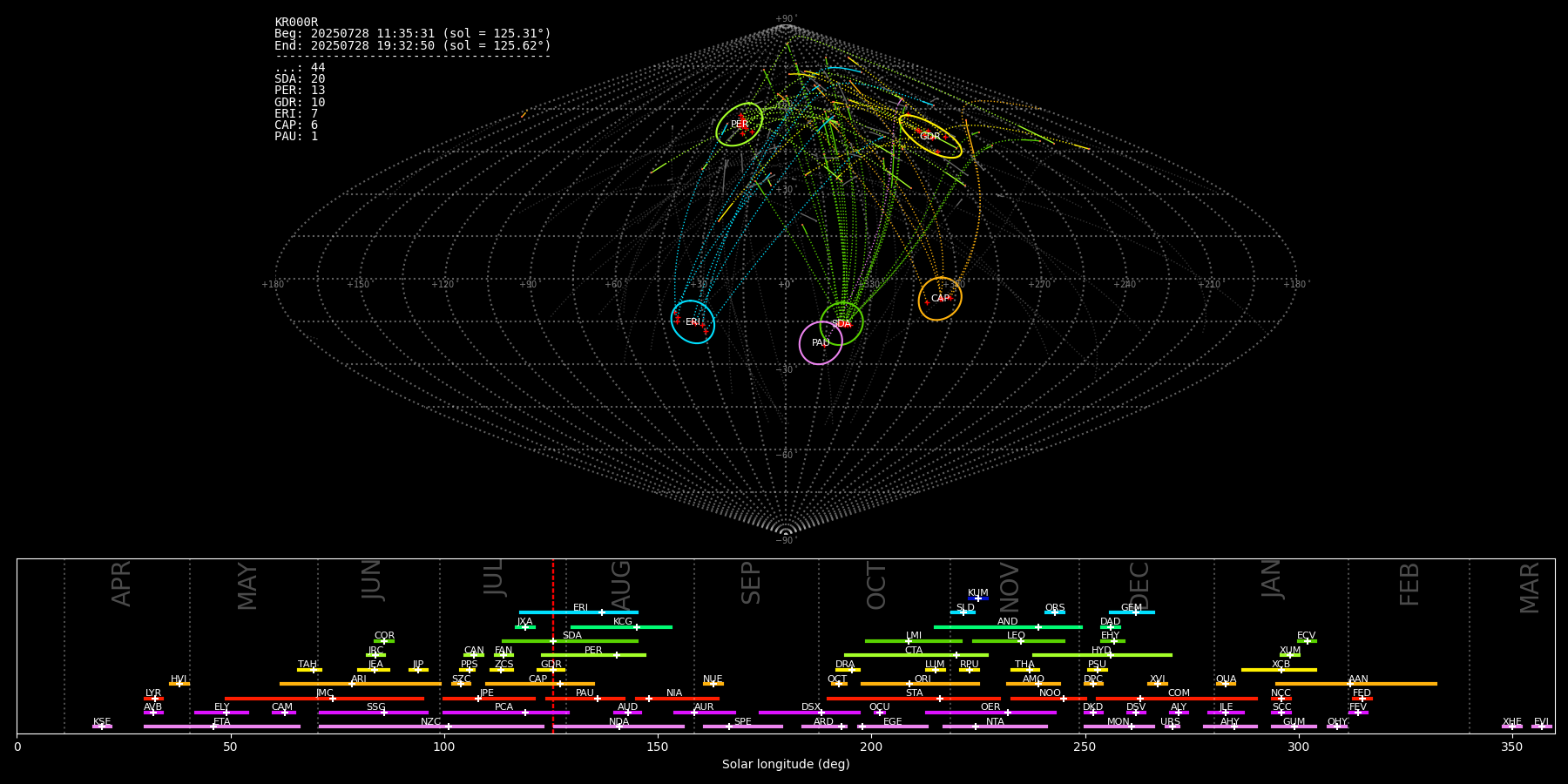1568x784 pixels.
Task: Click the XCB shower label in timeline
Action: (1281, 664)
